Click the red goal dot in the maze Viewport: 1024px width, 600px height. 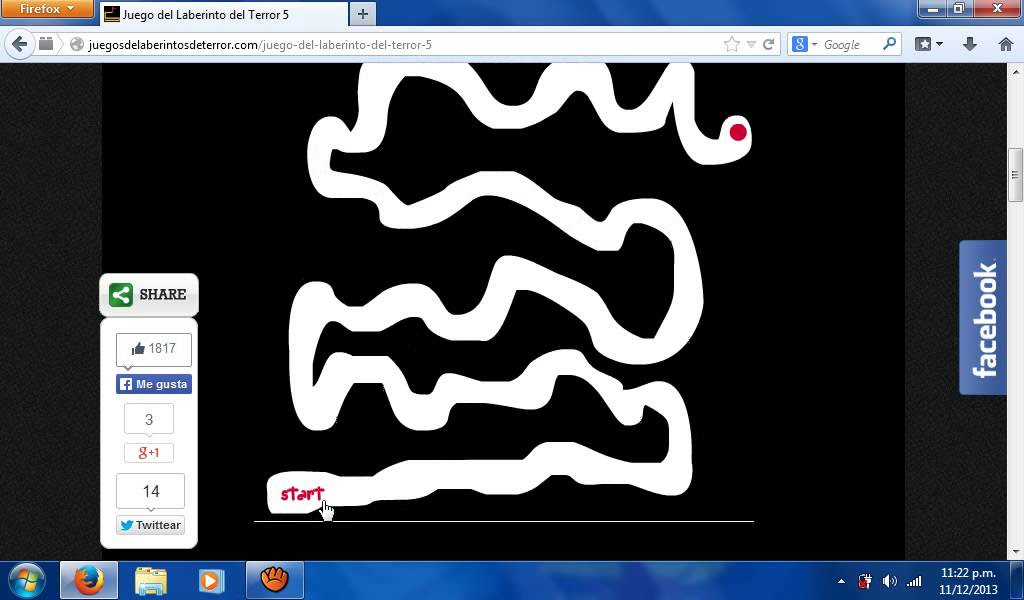click(738, 132)
